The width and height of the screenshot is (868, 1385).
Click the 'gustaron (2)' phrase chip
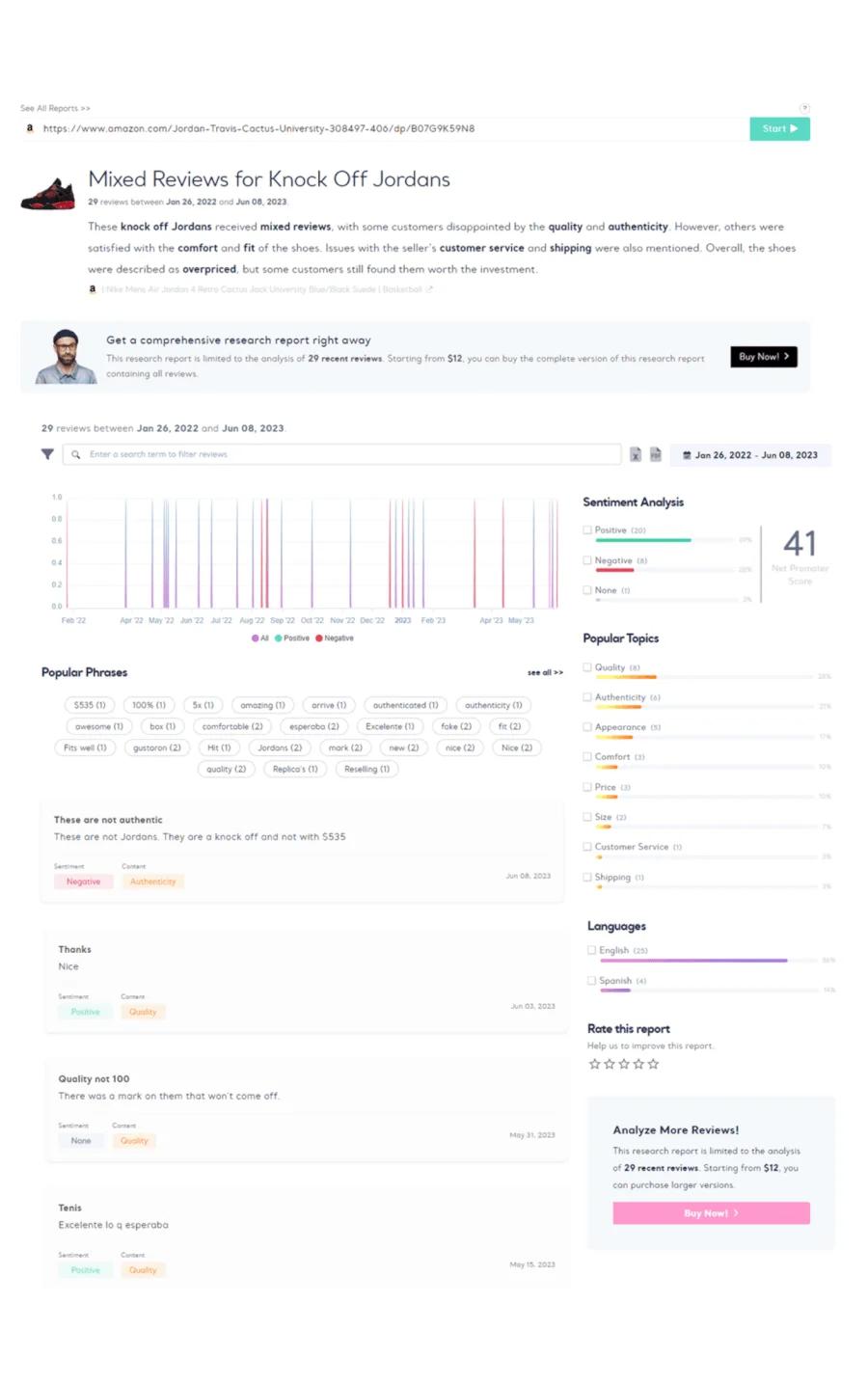click(157, 747)
